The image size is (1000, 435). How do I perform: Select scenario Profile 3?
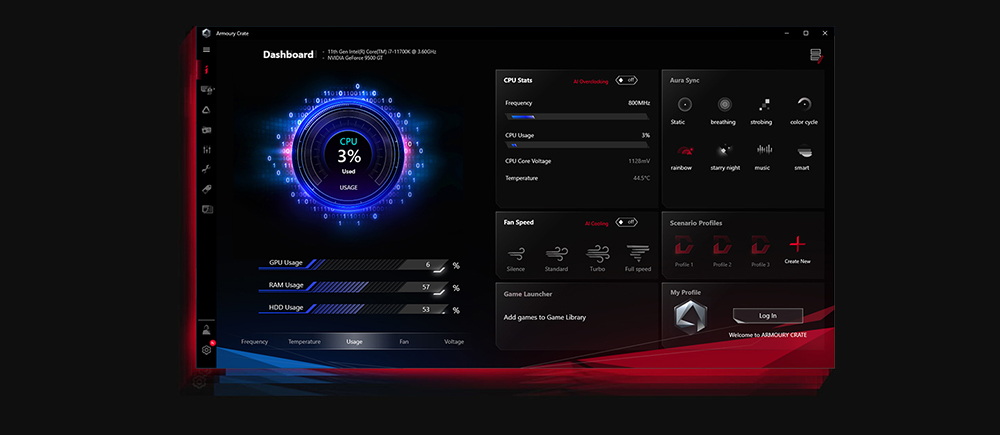tap(760, 251)
